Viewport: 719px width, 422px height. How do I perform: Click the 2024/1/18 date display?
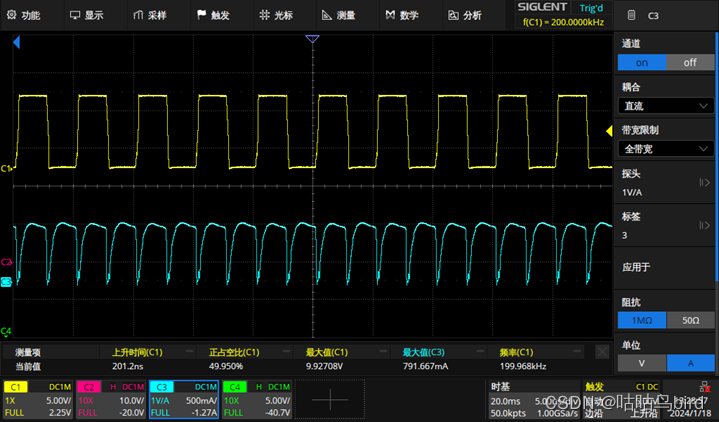tap(690, 413)
